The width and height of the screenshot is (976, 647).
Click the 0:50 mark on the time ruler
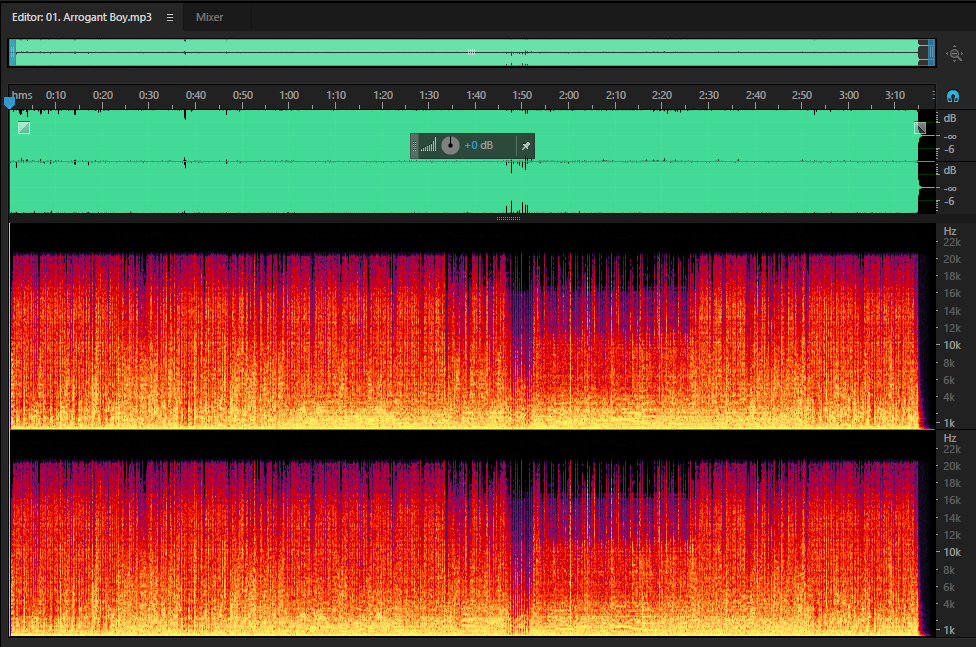pyautogui.click(x=243, y=95)
